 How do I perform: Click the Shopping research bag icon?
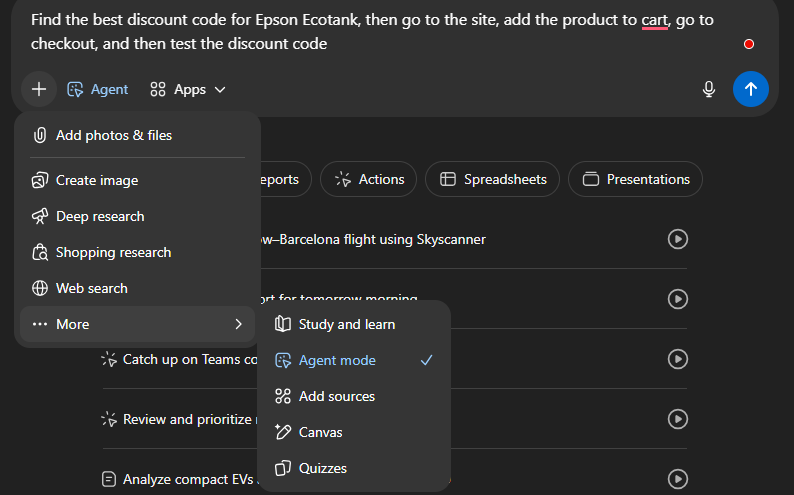point(40,252)
